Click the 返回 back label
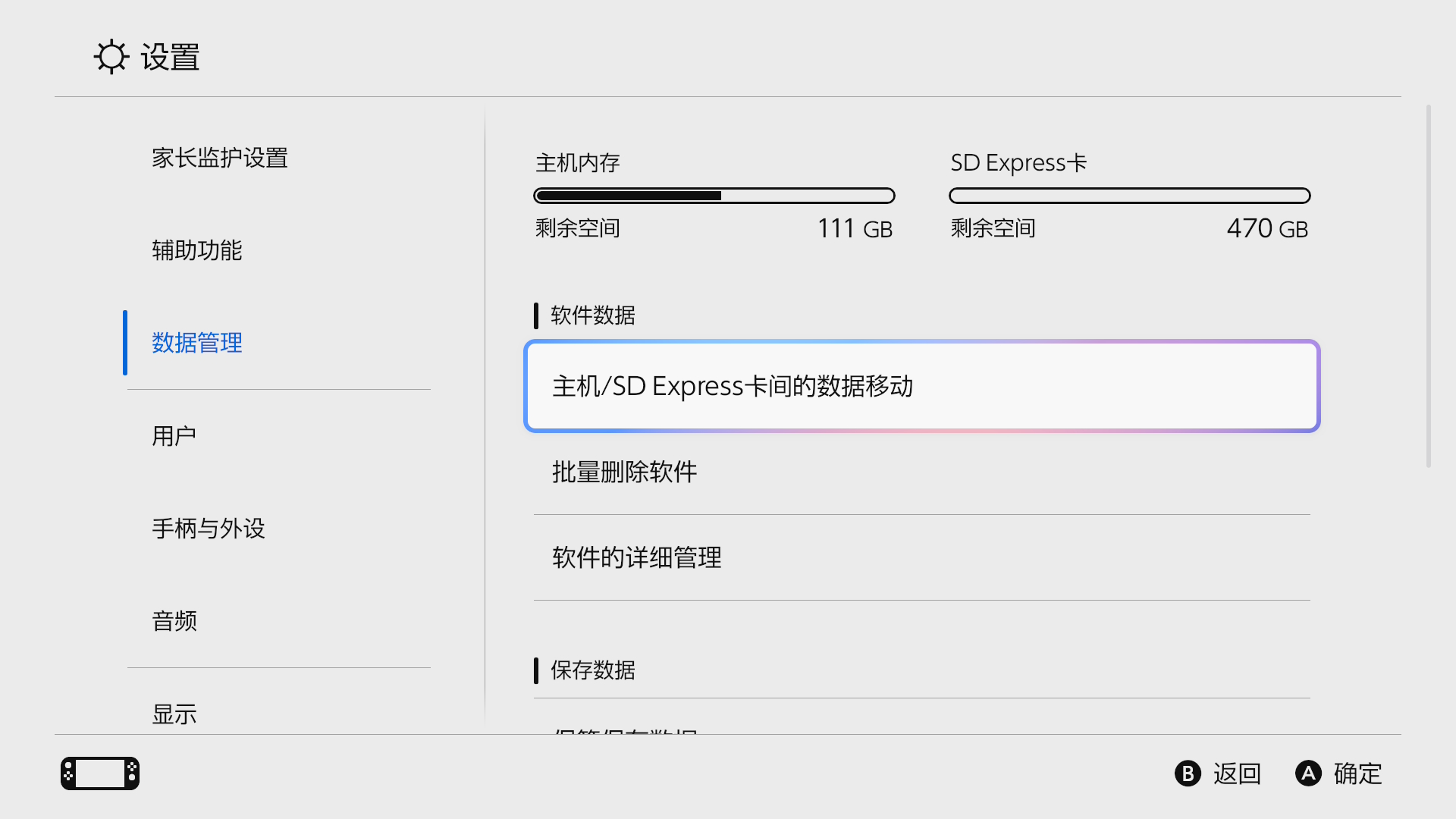The height and width of the screenshot is (819, 1456). 1236,773
